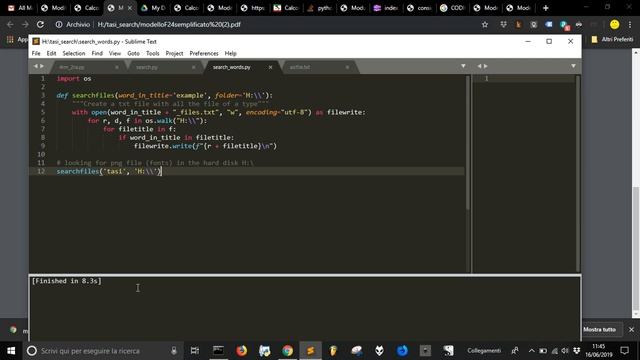Open the View menu
Image resolution: width=640 pixels, height=360 pixels.
(x=115, y=53)
